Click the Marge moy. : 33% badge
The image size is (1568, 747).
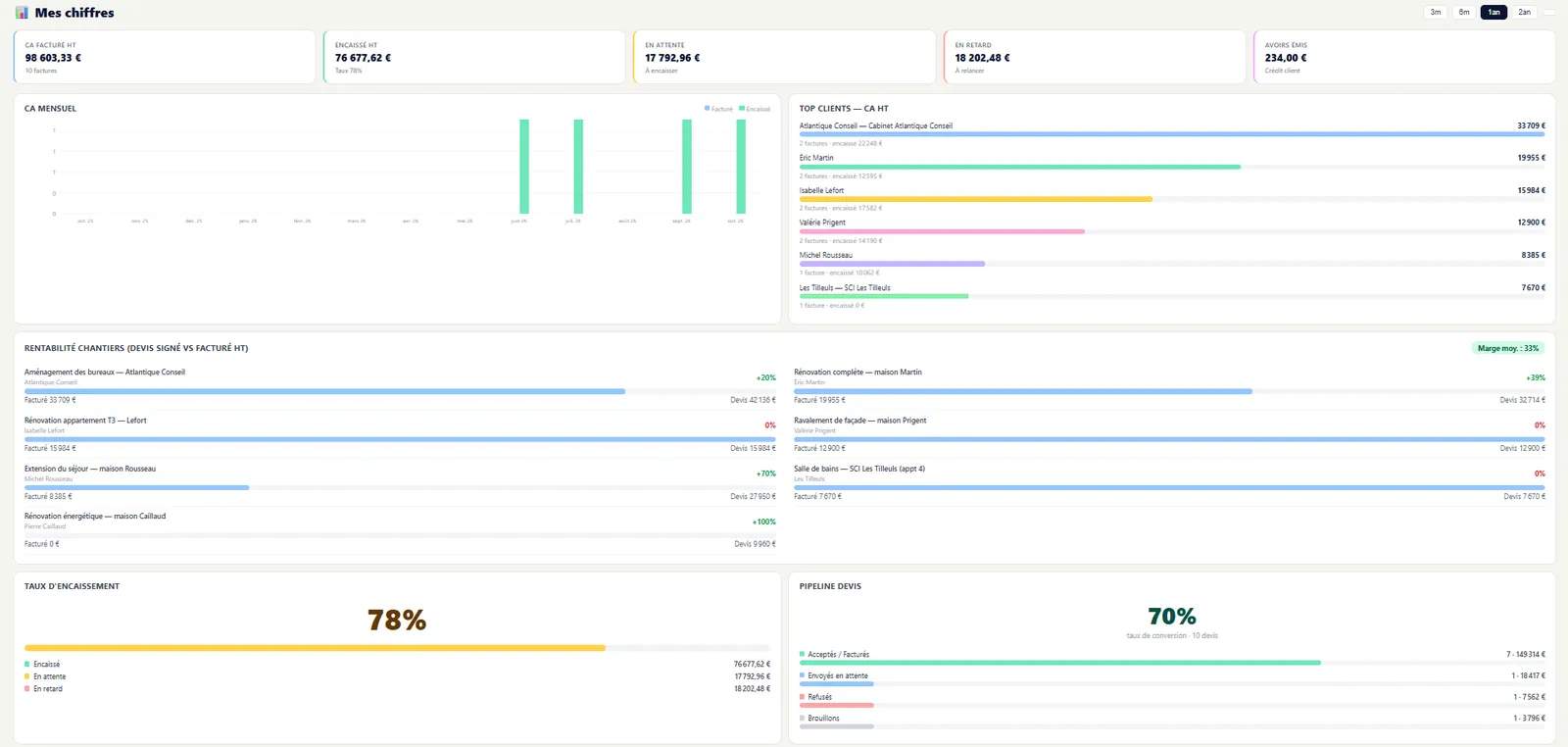coord(1508,348)
